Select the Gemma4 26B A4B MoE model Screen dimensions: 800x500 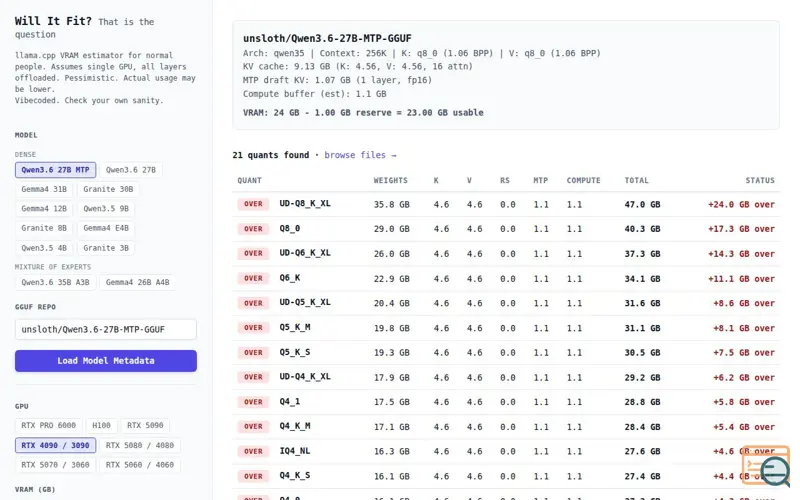click(x=137, y=282)
